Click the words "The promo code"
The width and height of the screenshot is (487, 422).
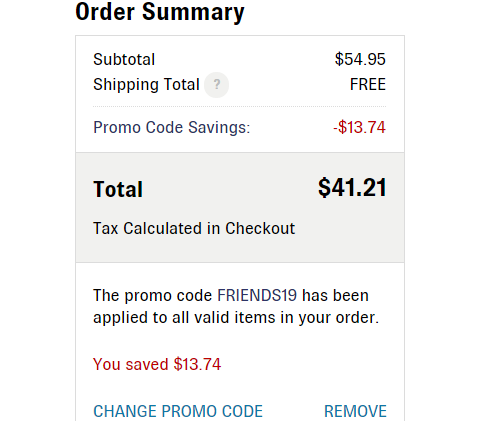[153, 296]
